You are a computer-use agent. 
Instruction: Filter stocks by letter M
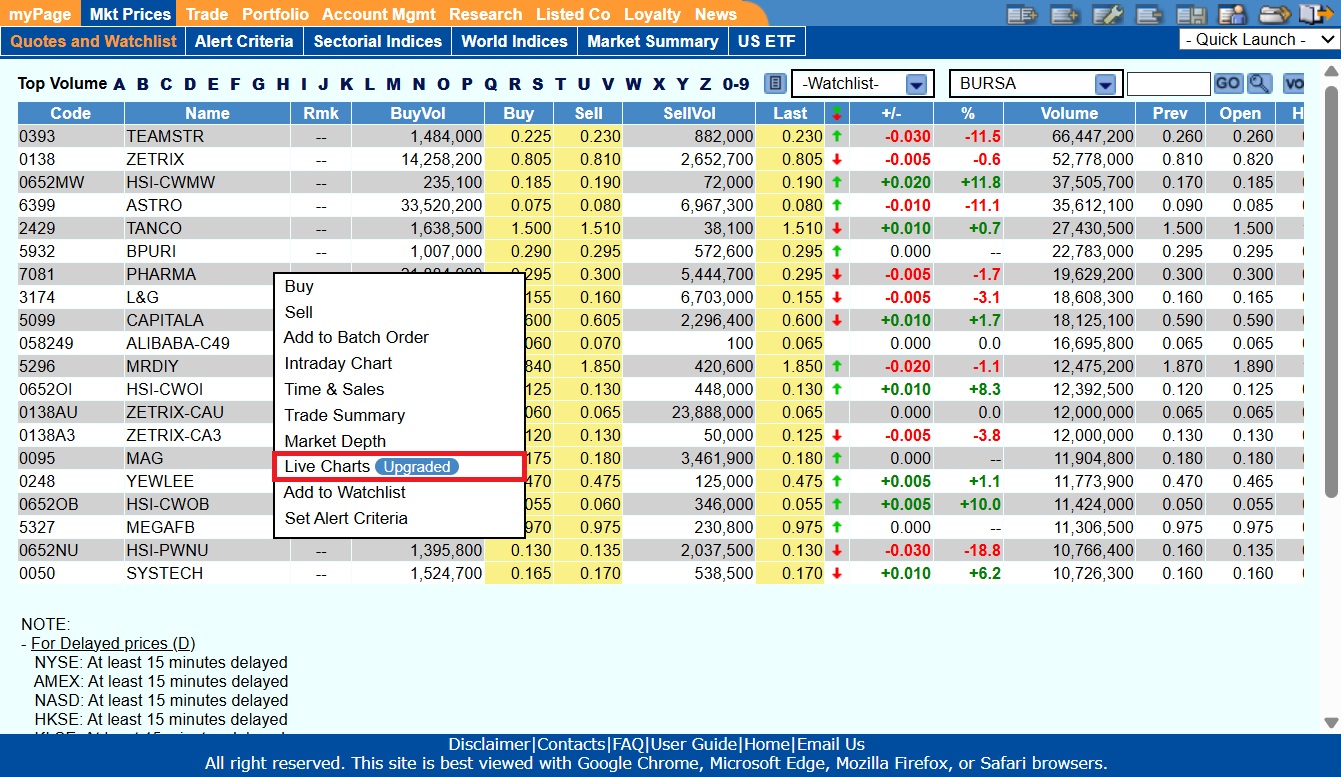(393, 84)
